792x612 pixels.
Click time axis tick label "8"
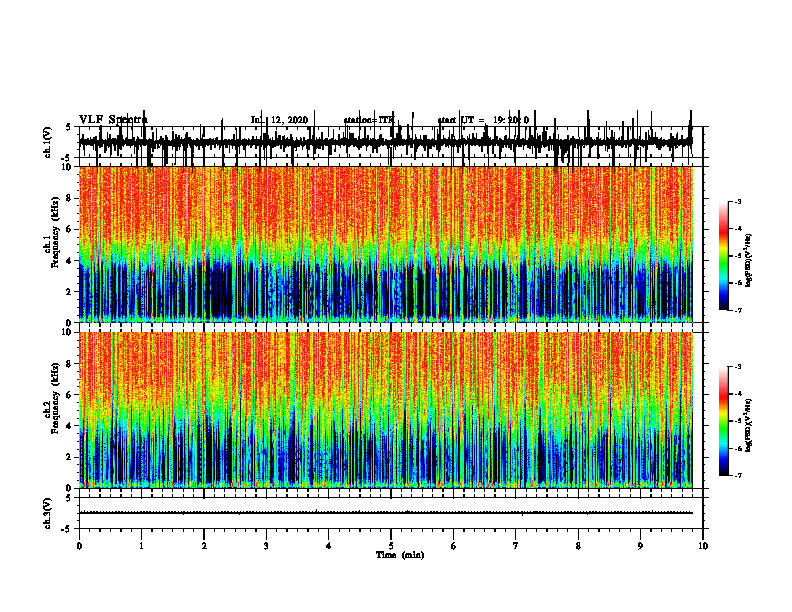tap(578, 546)
